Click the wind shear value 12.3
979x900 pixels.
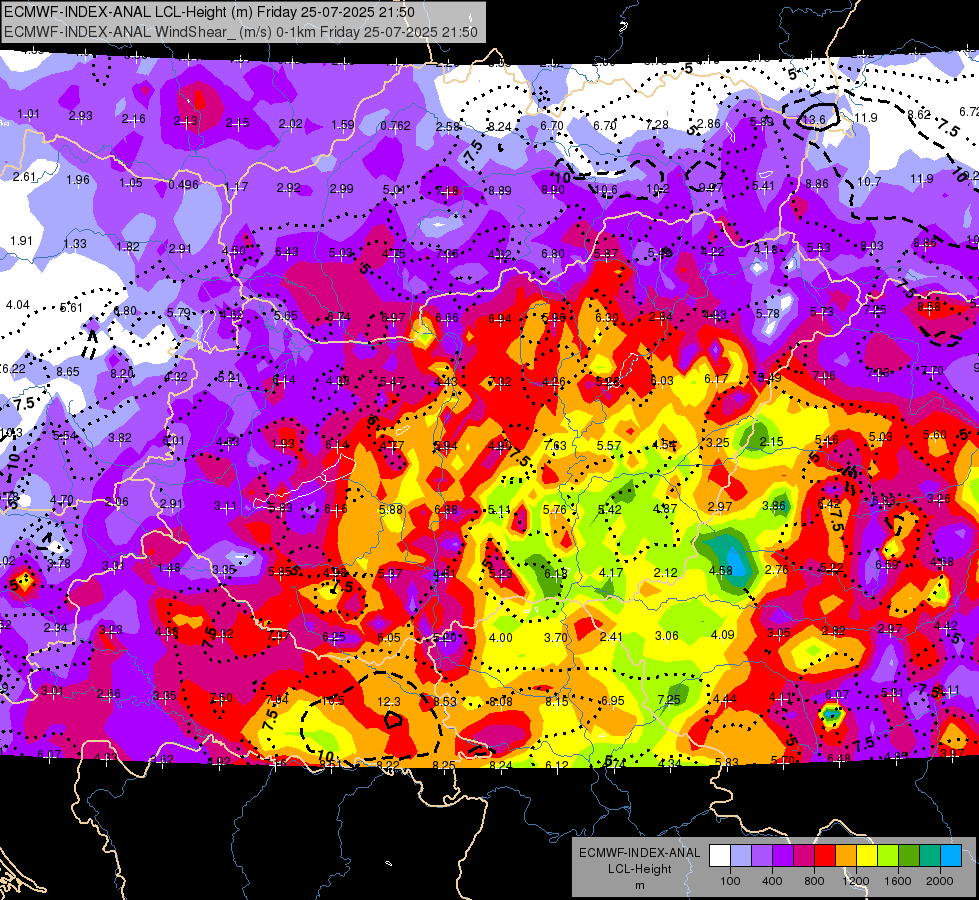tap(389, 701)
